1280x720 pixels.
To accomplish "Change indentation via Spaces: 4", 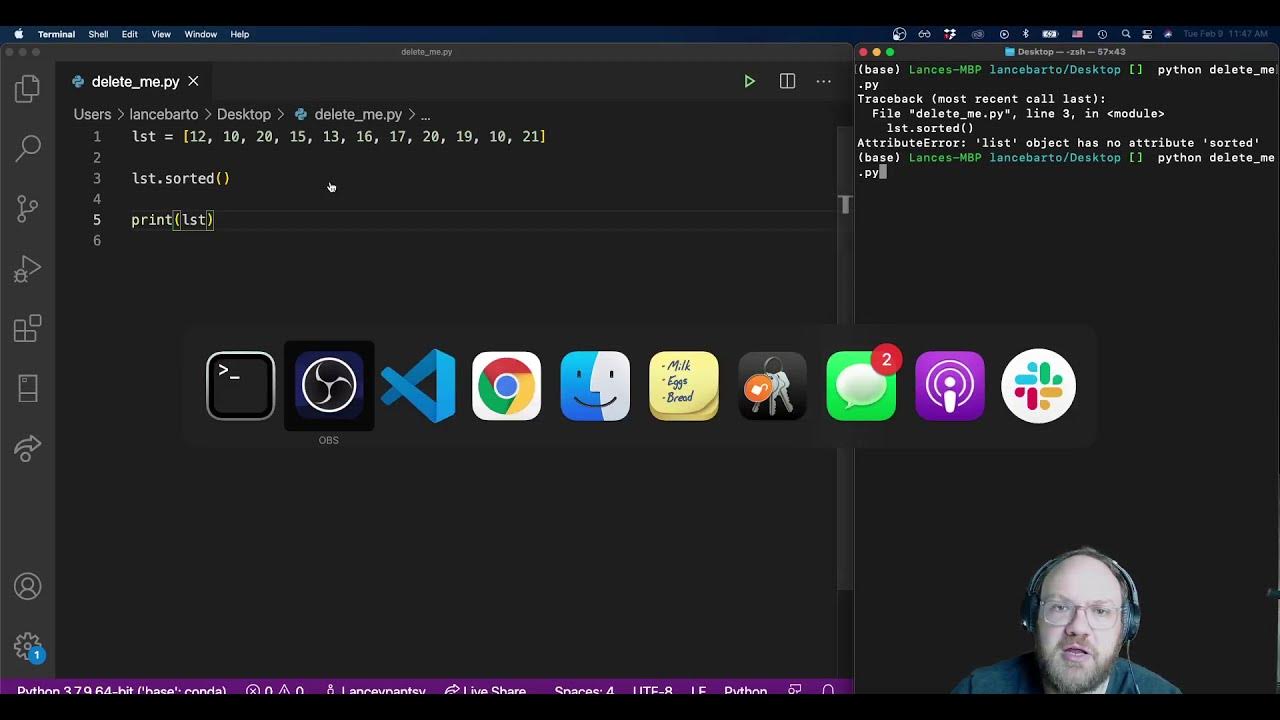I will [x=584, y=691].
